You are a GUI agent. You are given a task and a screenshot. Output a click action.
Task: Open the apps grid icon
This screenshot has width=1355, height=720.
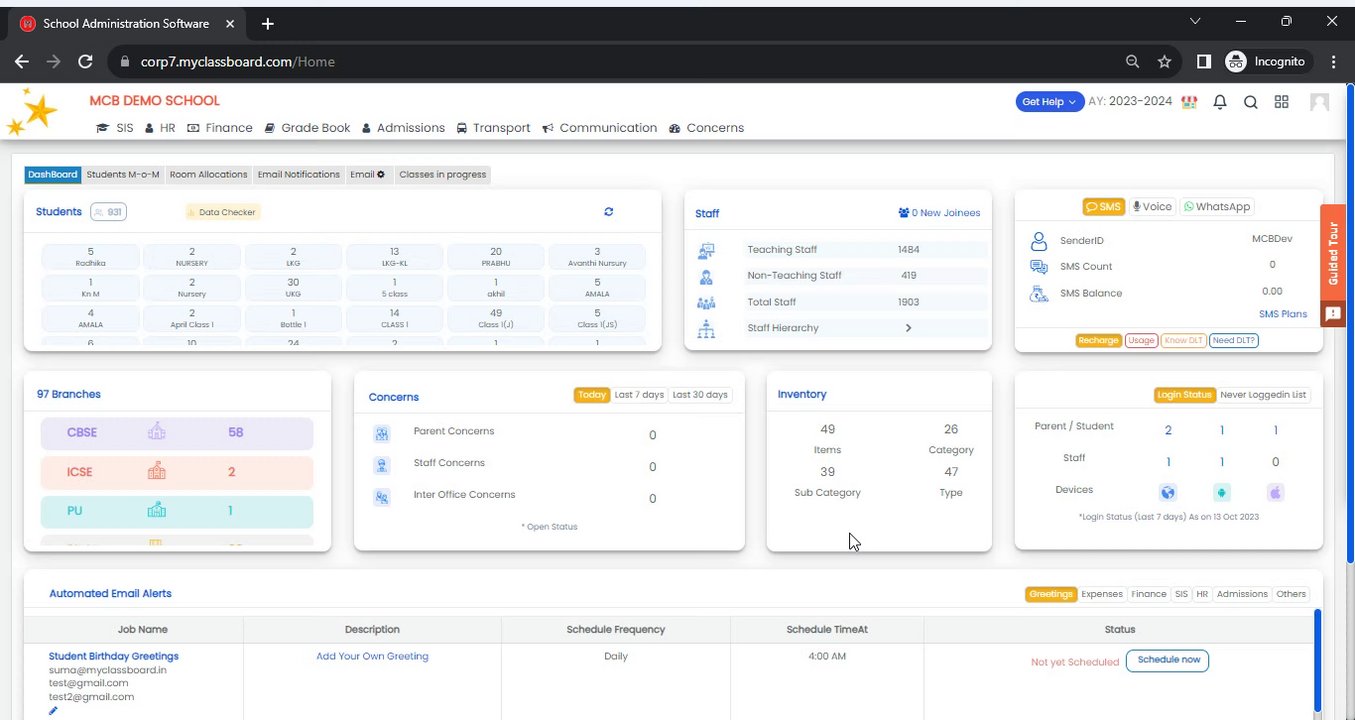point(1281,102)
